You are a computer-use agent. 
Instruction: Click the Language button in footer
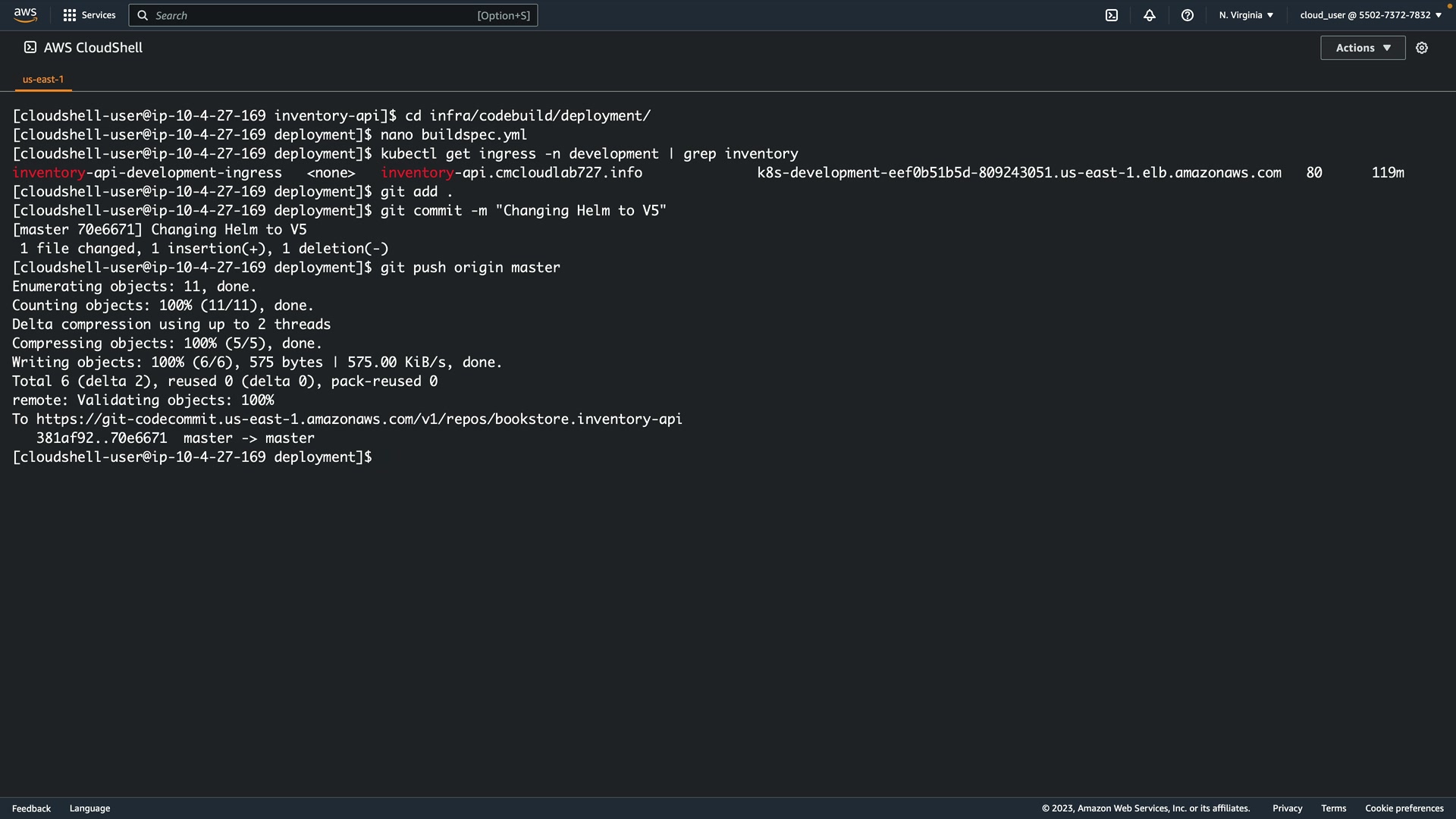point(89,808)
